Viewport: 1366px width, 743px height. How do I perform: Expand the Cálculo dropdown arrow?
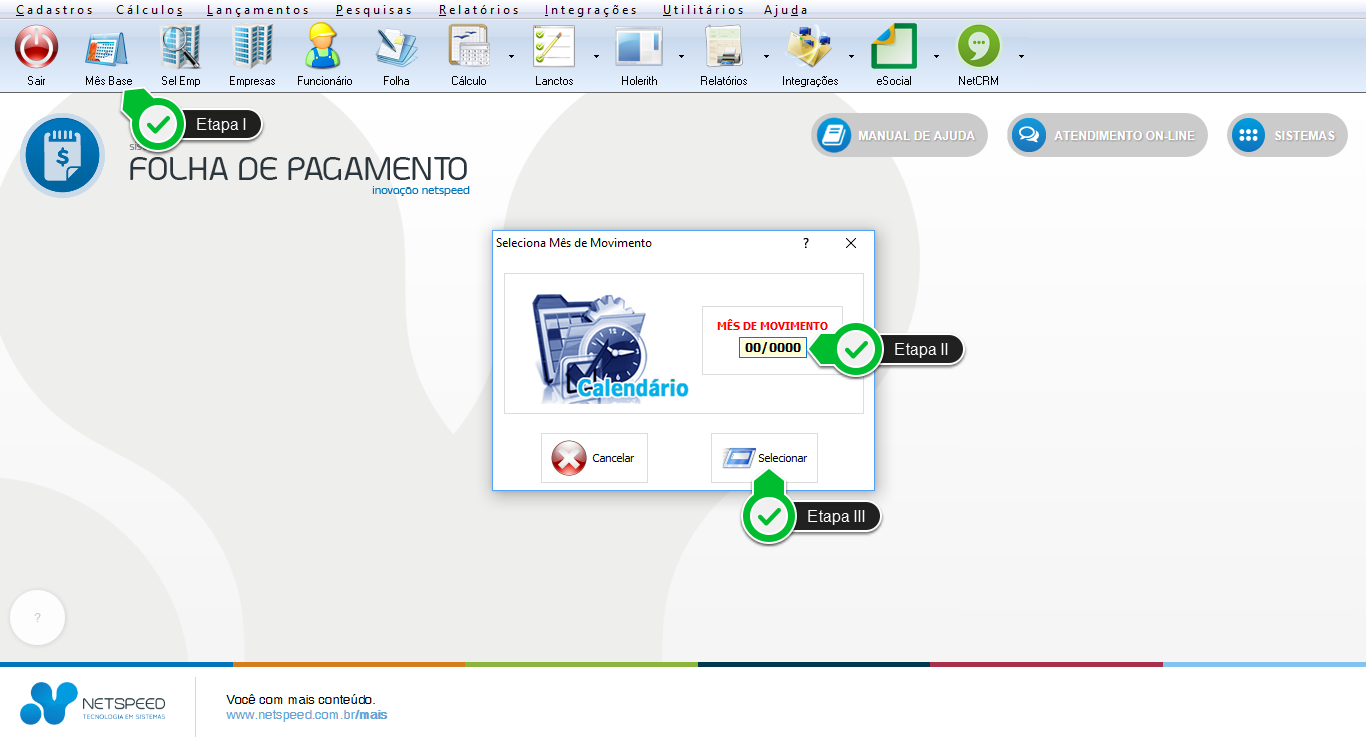(x=511, y=56)
